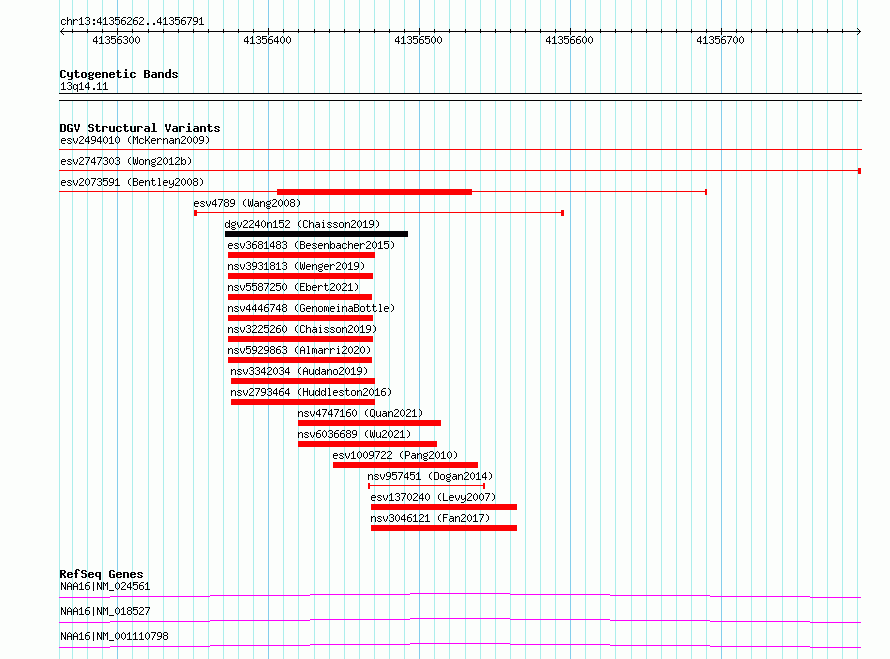Click red bar beneath nsv3046121 (Fan2017)
This screenshot has width=890, height=659.
(444, 528)
